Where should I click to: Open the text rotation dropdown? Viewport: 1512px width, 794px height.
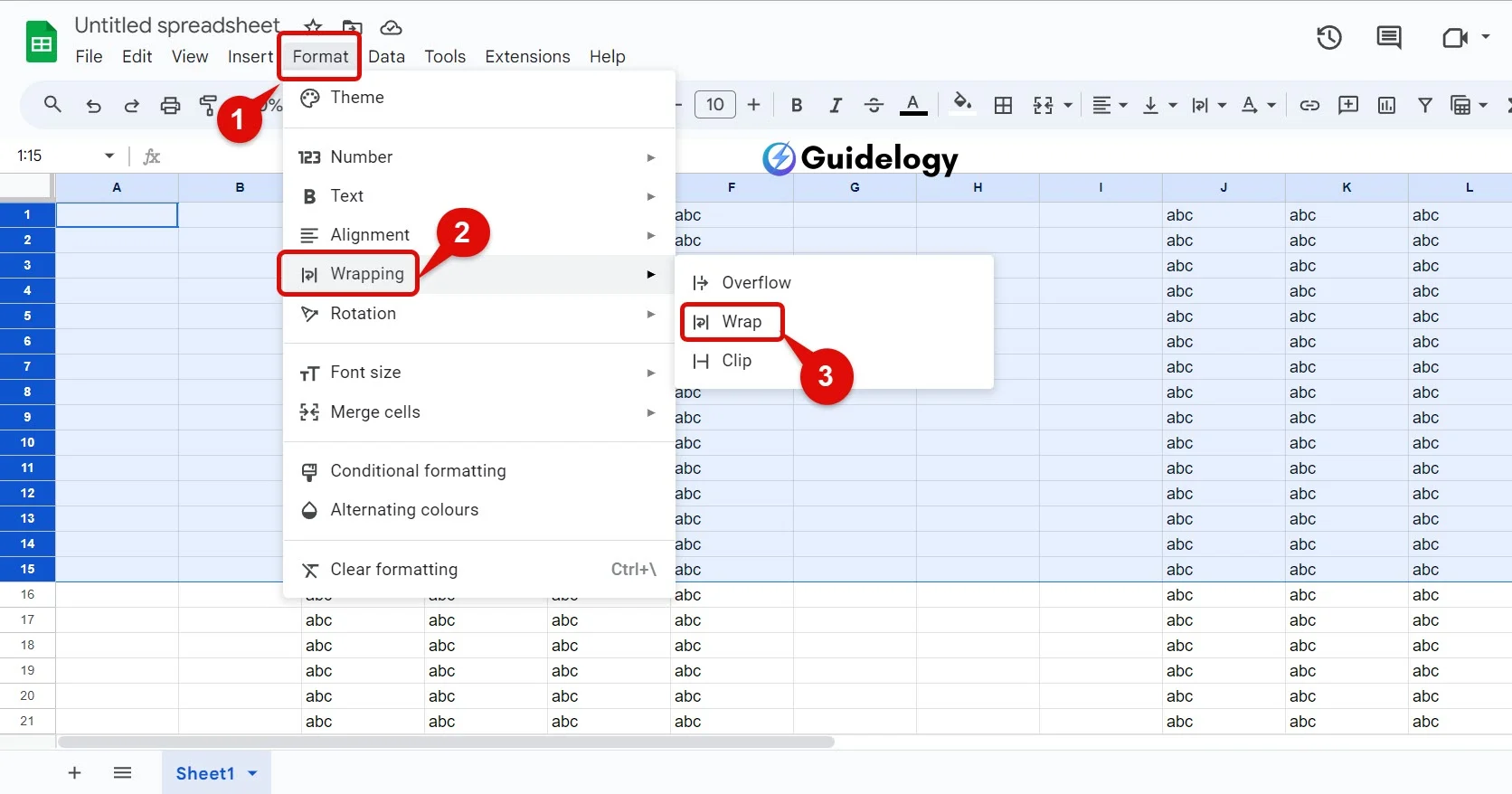1258,105
